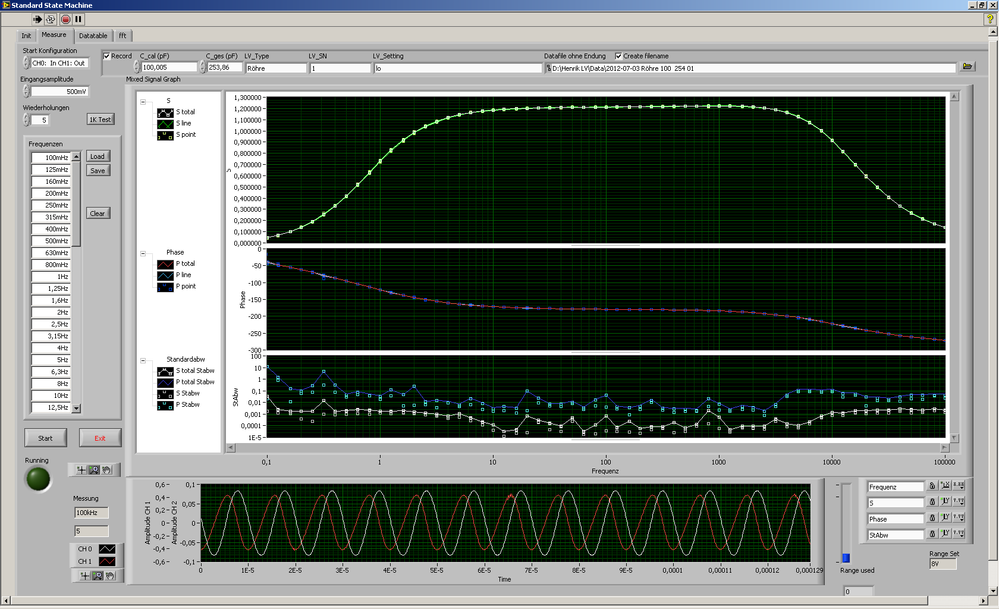Image resolution: width=999 pixels, height=609 pixels.
Task: Toggle the Record checkbox
Action: pos(107,56)
